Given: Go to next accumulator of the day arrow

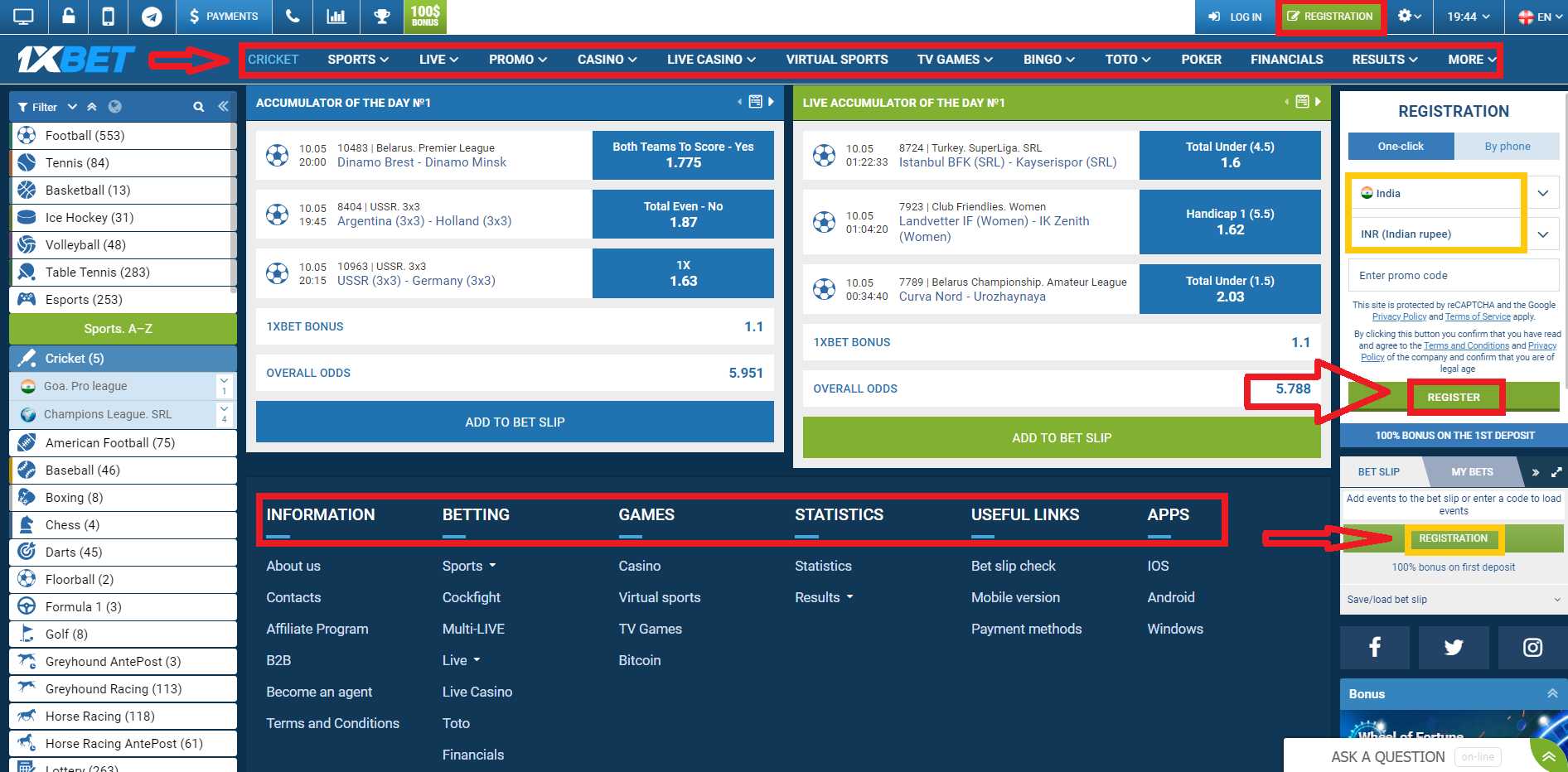Looking at the screenshot, I should [x=771, y=102].
